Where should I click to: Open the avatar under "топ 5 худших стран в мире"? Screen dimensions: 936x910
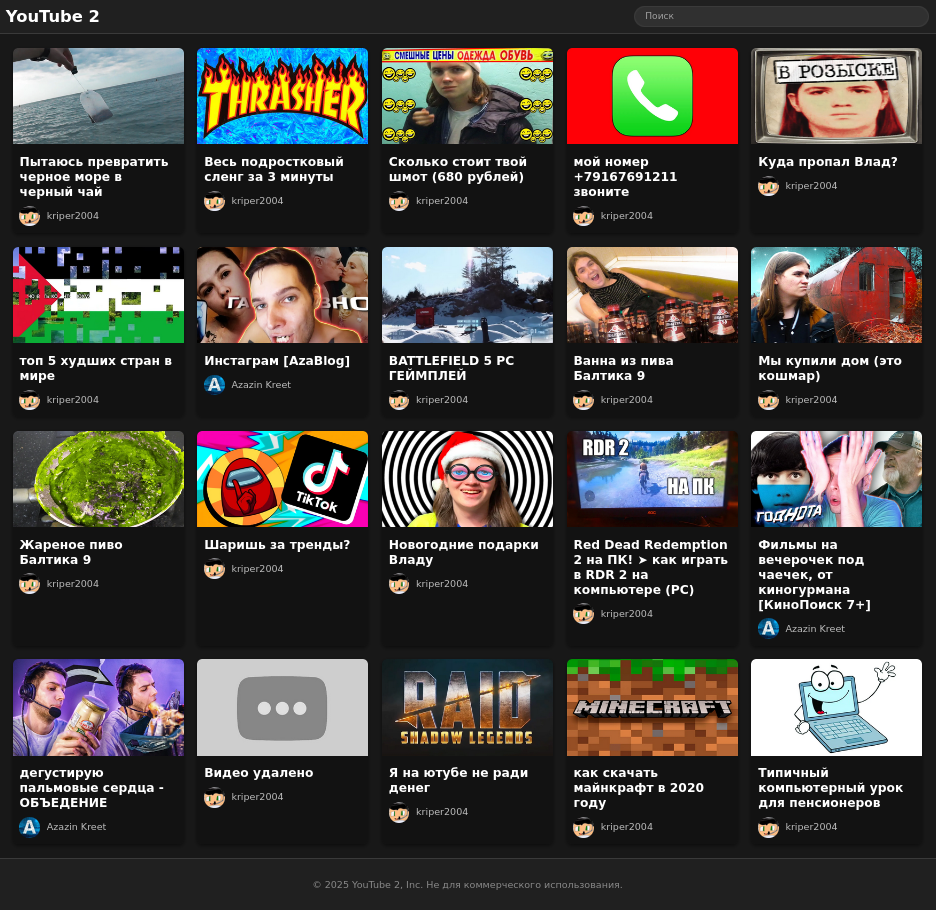30,400
